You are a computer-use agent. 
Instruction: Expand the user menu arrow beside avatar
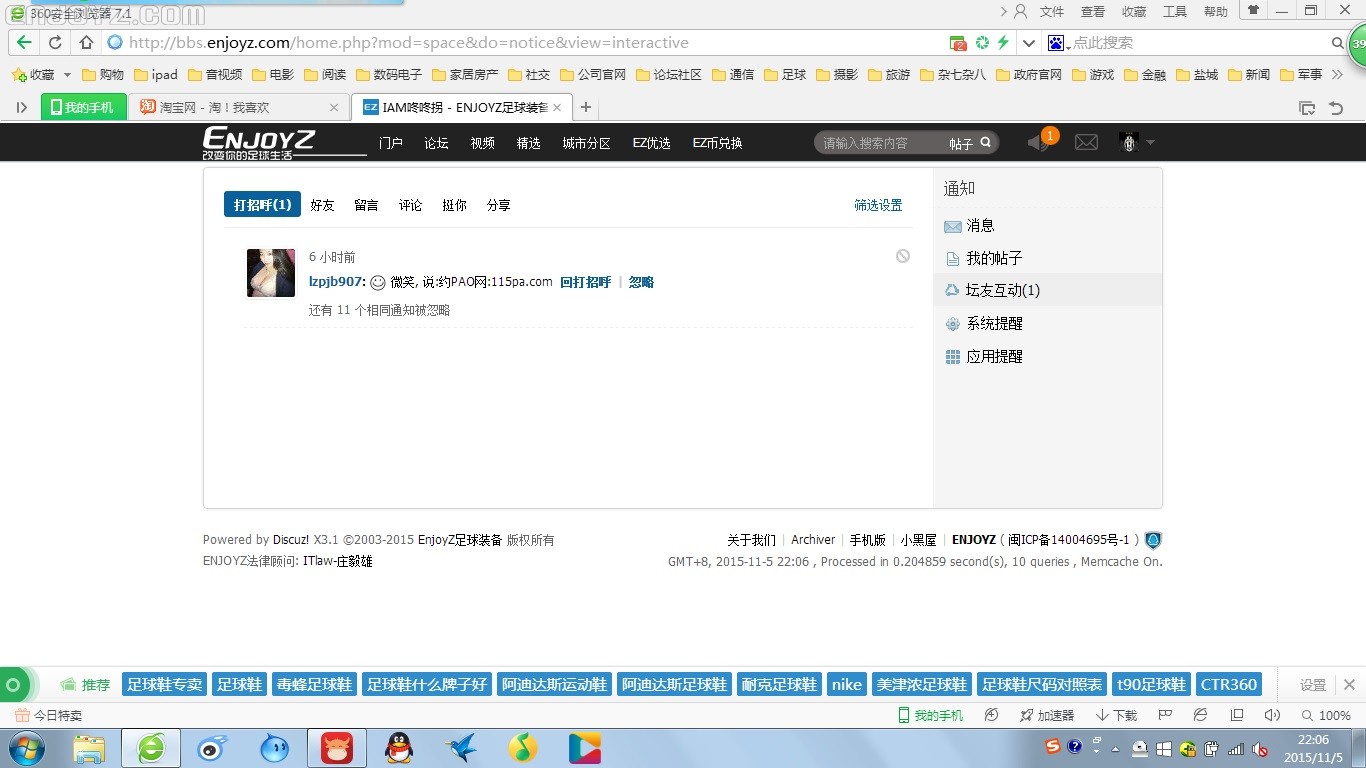(1150, 143)
